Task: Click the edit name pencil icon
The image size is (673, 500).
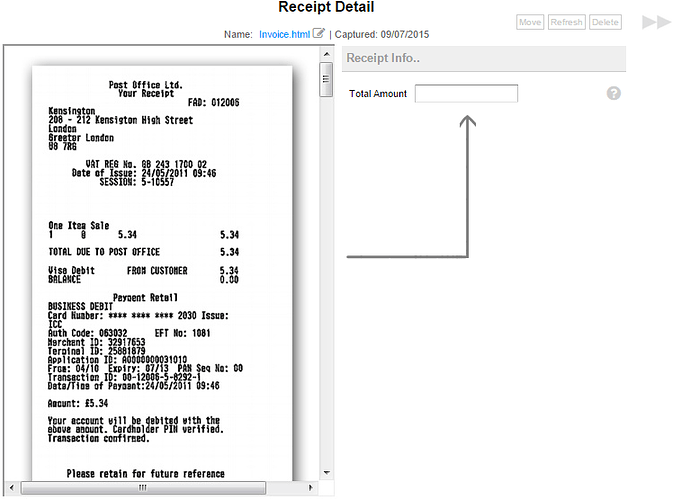Action: [319, 33]
